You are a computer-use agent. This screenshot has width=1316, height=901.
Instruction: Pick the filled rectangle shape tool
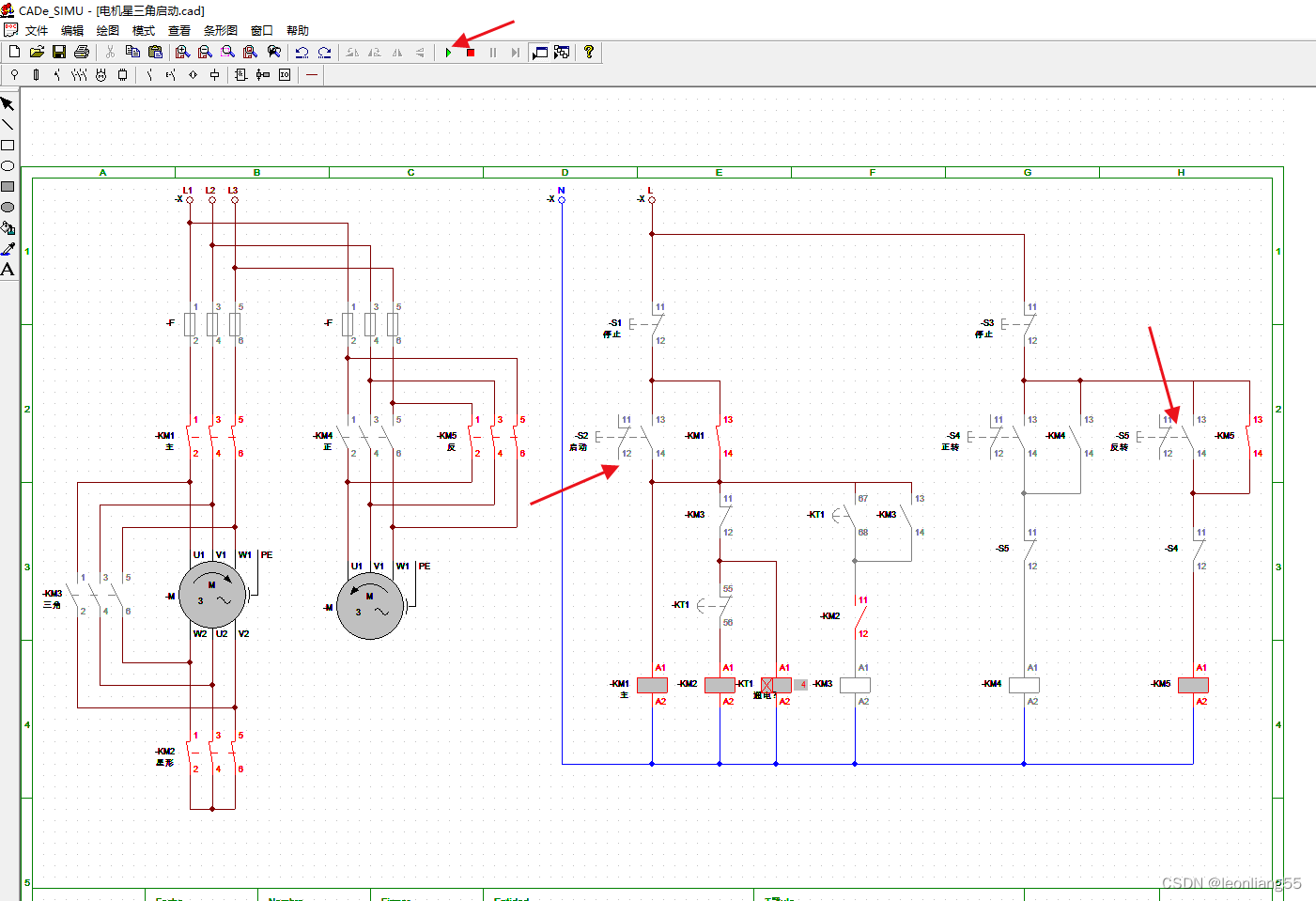pyautogui.click(x=8, y=187)
